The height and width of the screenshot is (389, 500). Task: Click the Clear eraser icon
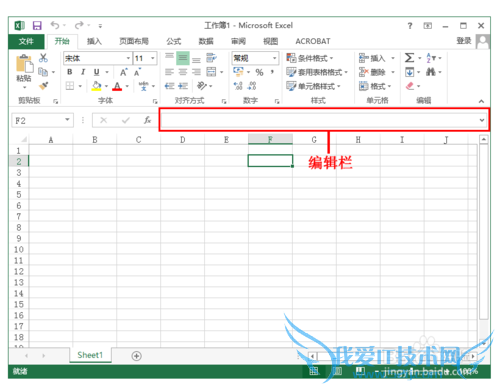tap(410, 86)
